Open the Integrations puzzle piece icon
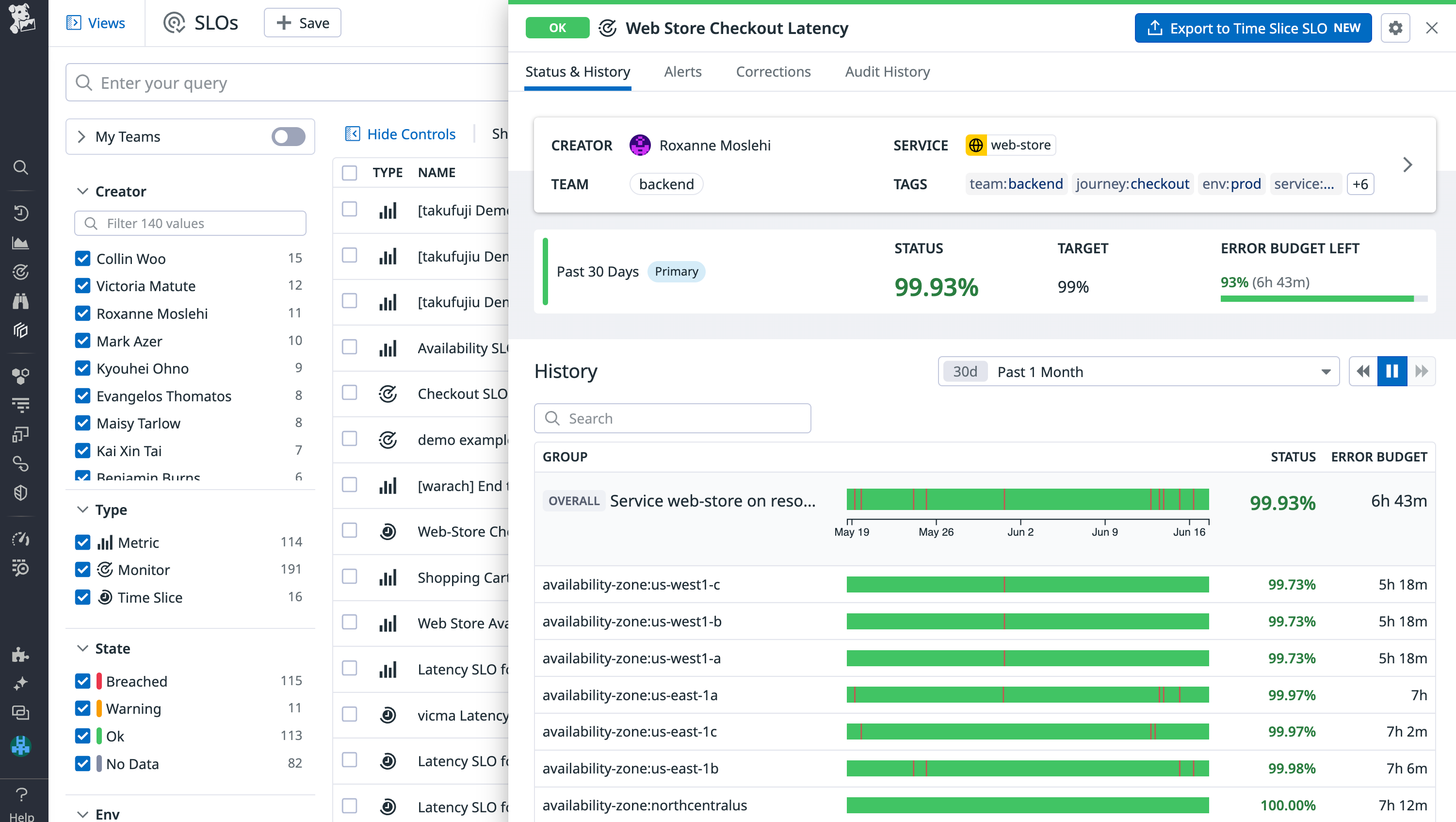This screenshot has height=822, width=1456. [20, 655]
